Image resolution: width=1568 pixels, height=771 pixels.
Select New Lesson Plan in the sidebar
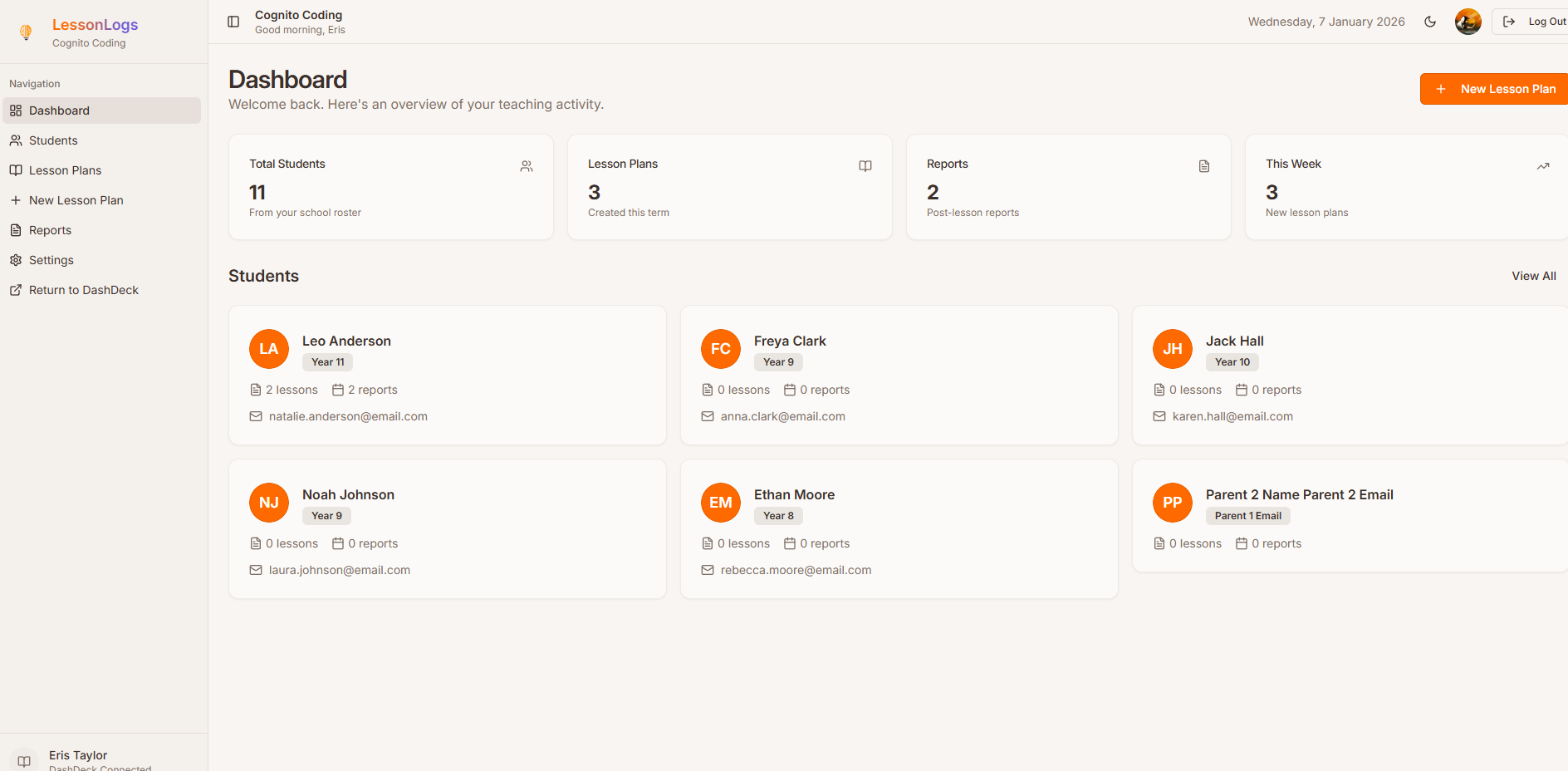78,199
